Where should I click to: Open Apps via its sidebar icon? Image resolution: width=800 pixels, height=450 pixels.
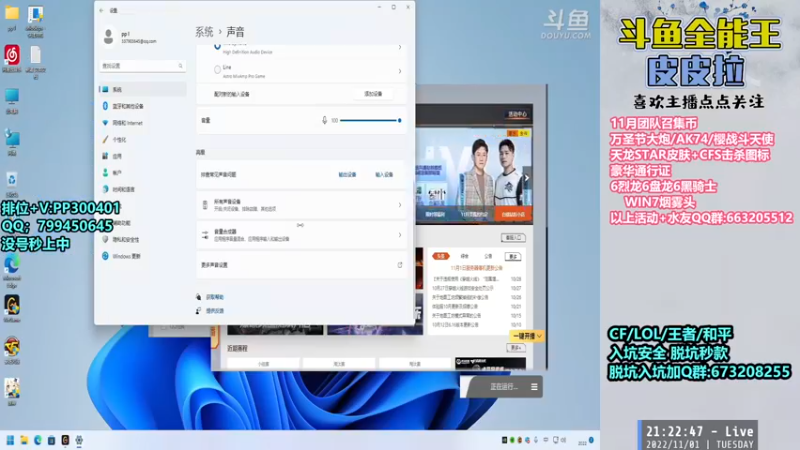coord(105,156)
